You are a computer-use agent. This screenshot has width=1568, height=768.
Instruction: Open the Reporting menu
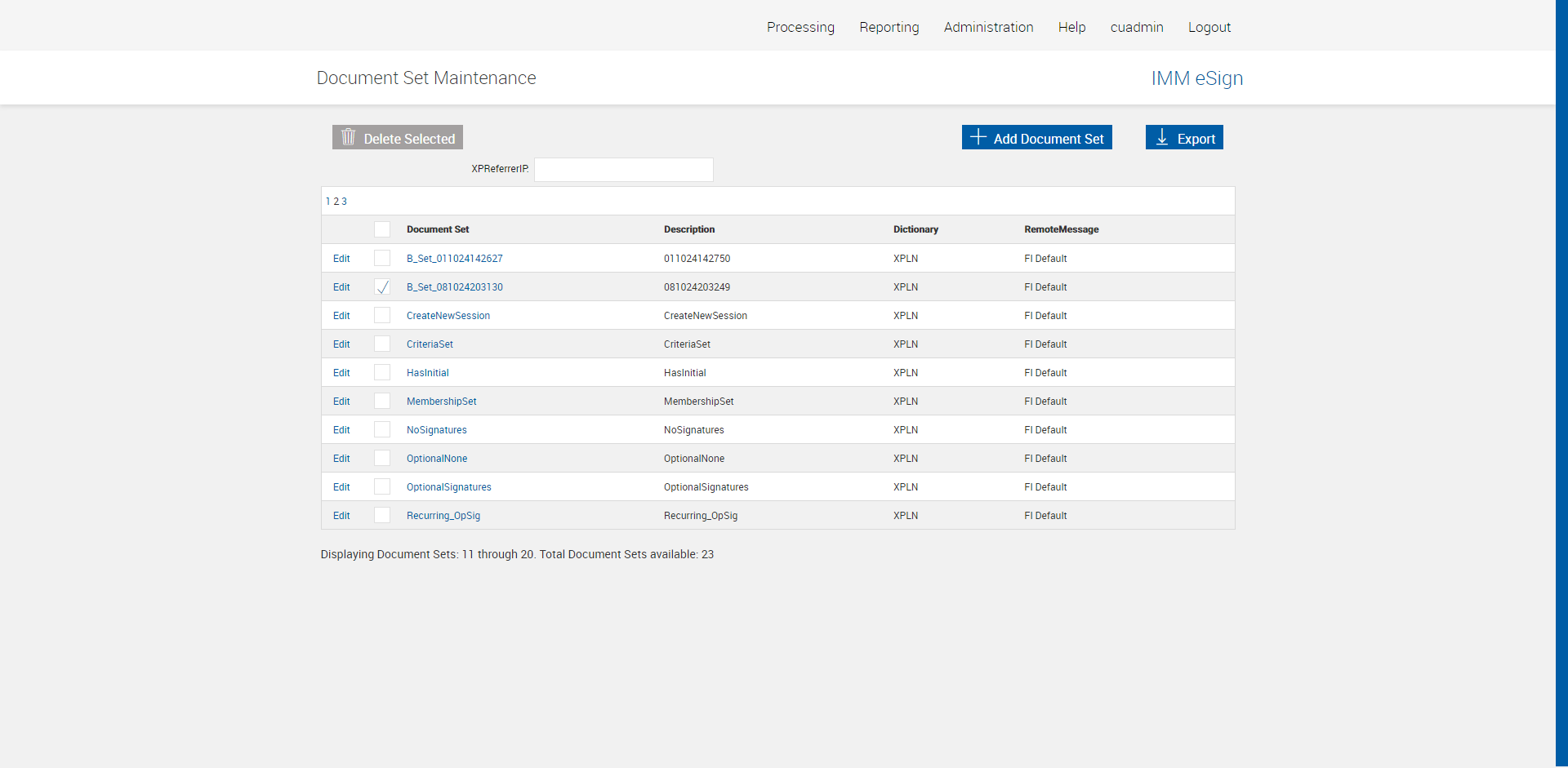[x=889, y=27]
